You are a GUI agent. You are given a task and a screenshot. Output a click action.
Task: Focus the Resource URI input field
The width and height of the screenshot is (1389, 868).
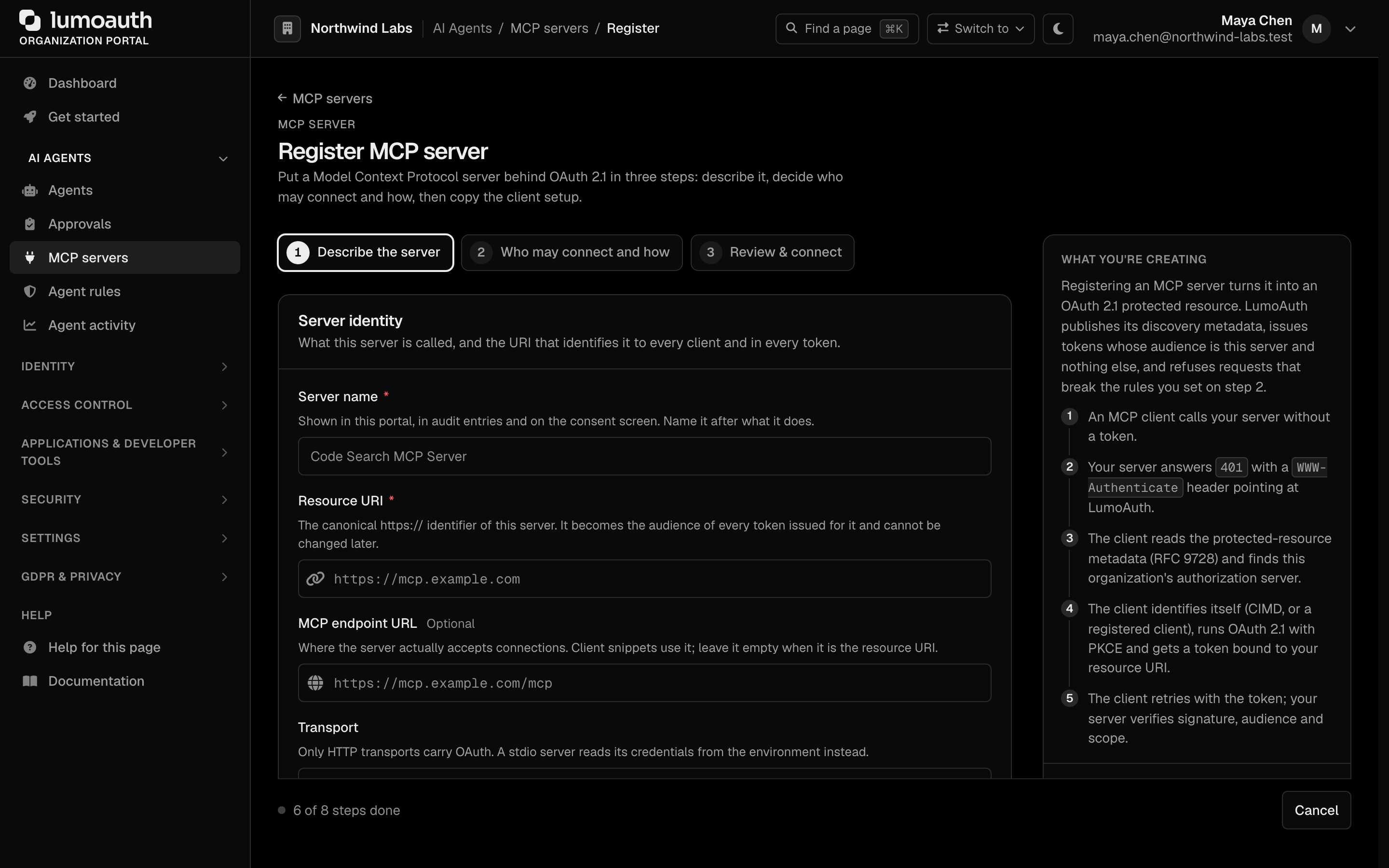[x=644, y=579]
